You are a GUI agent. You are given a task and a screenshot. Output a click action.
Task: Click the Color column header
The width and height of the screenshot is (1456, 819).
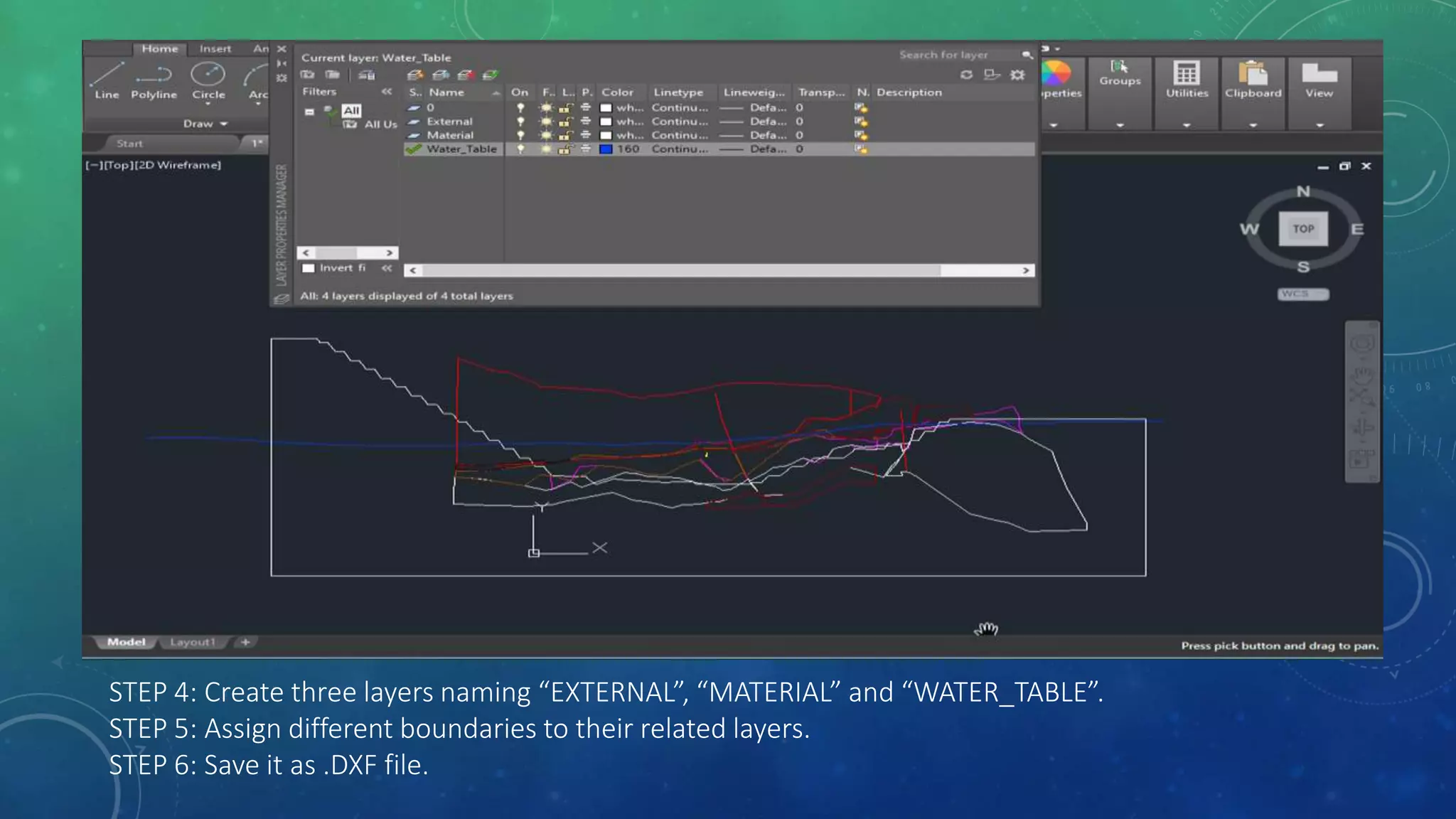pyautogui.click(x=621, y=92)
